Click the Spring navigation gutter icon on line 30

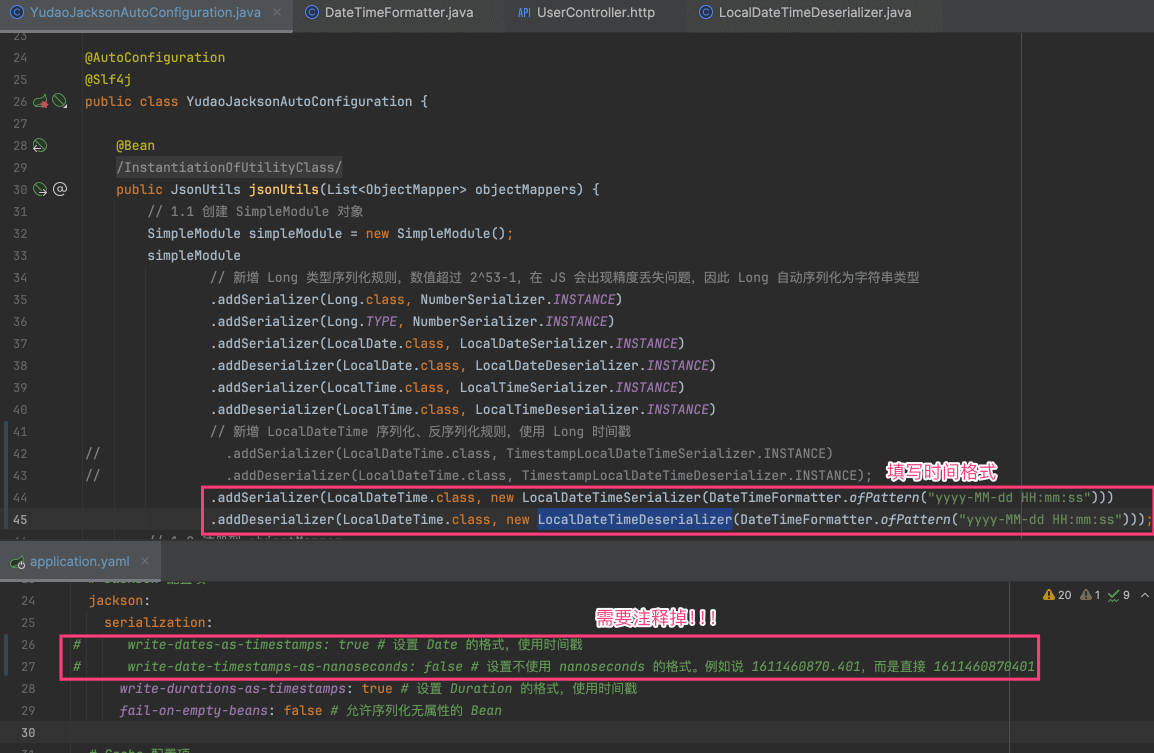(x=40, y=189)
